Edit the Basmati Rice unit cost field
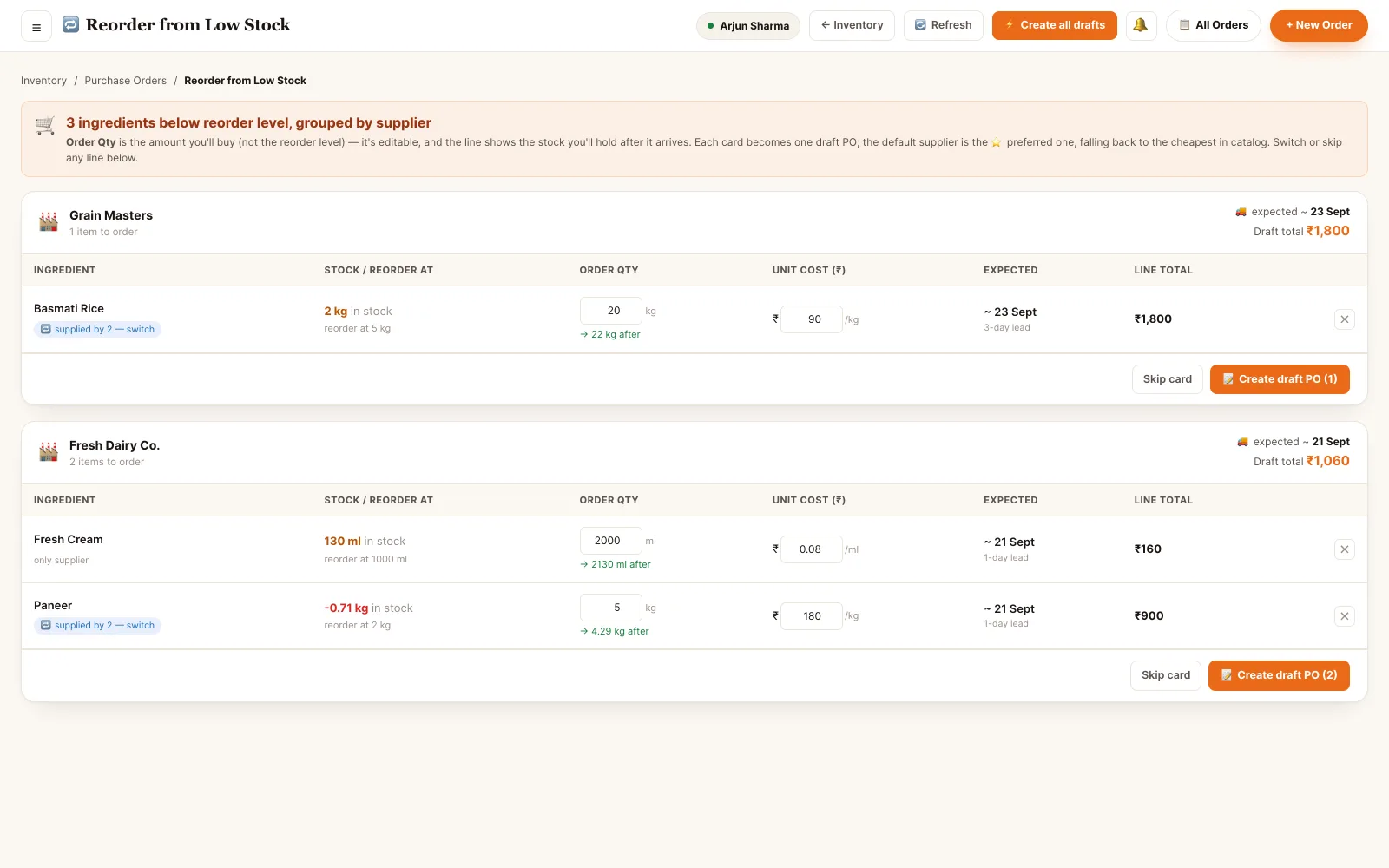This screenshot has width=1389, height=868. 812,319
